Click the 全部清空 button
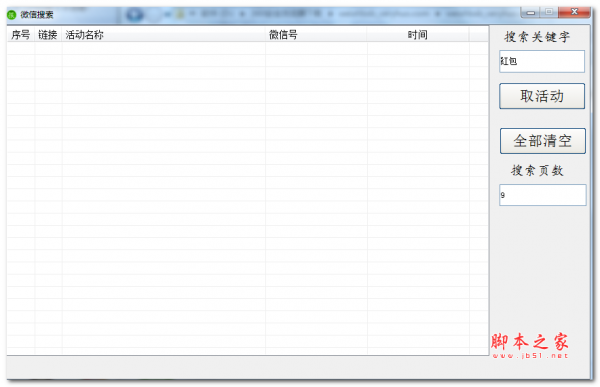Screen dimensions: 600x387 click(x=543, y=141)
